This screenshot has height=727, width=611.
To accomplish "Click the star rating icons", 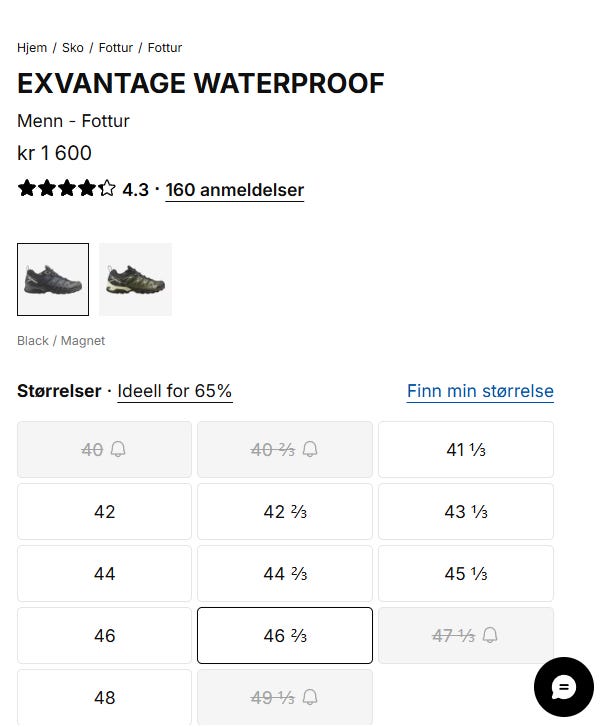I will [x=67, y=189].
